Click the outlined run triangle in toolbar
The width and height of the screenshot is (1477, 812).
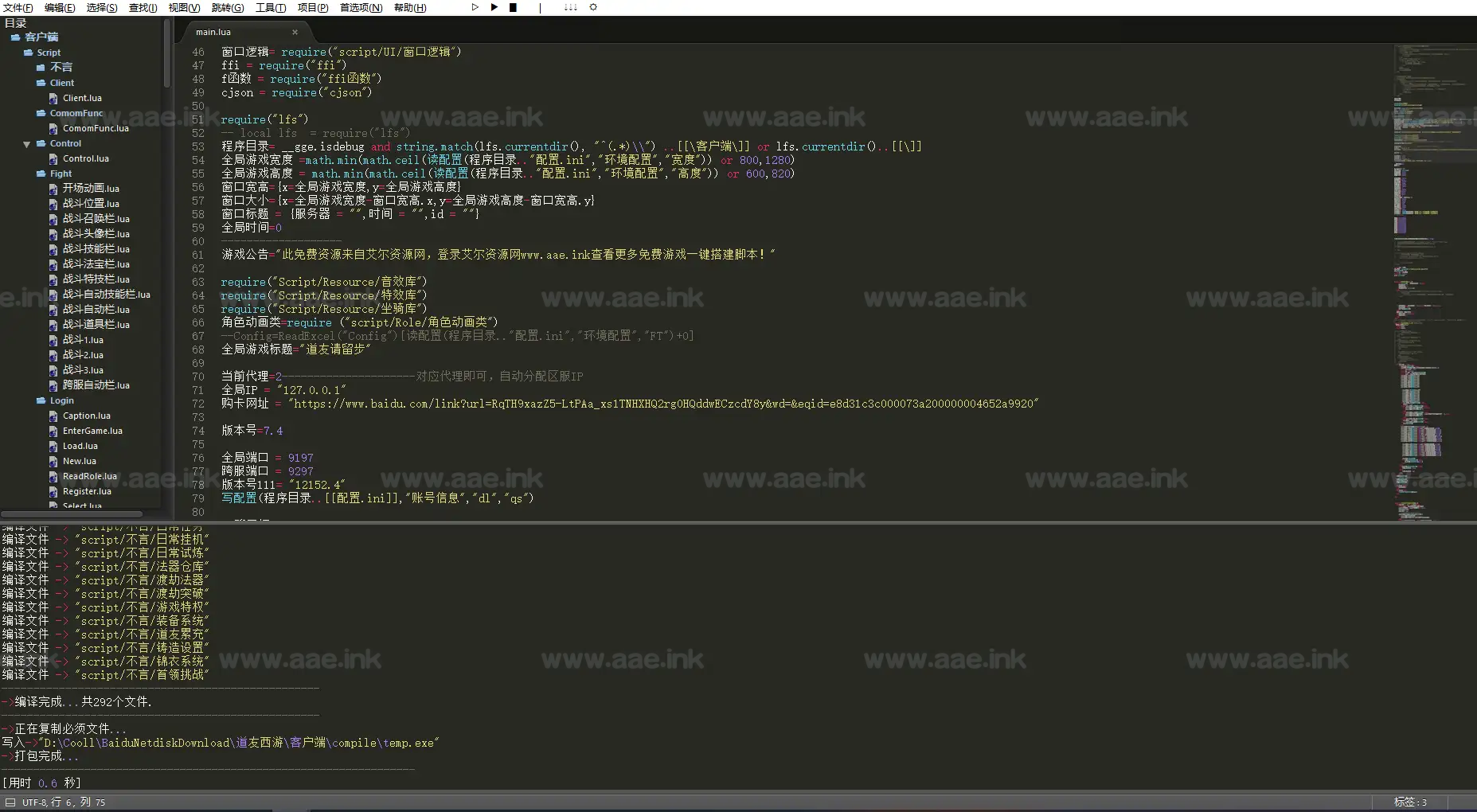pyautogui.click(x=475, y=7)
